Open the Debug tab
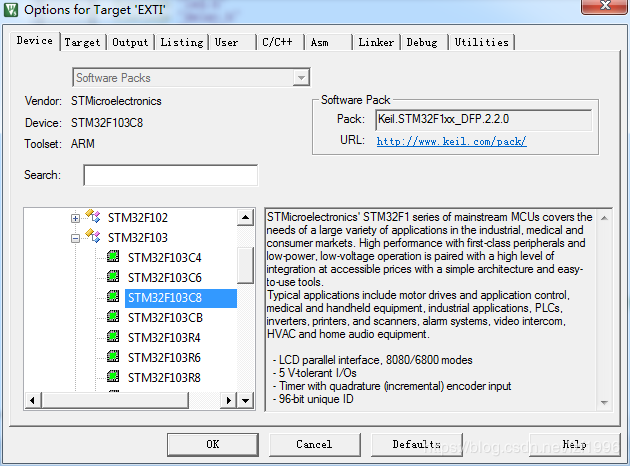This screenshot has height=466, width=630. click(422, 42)
